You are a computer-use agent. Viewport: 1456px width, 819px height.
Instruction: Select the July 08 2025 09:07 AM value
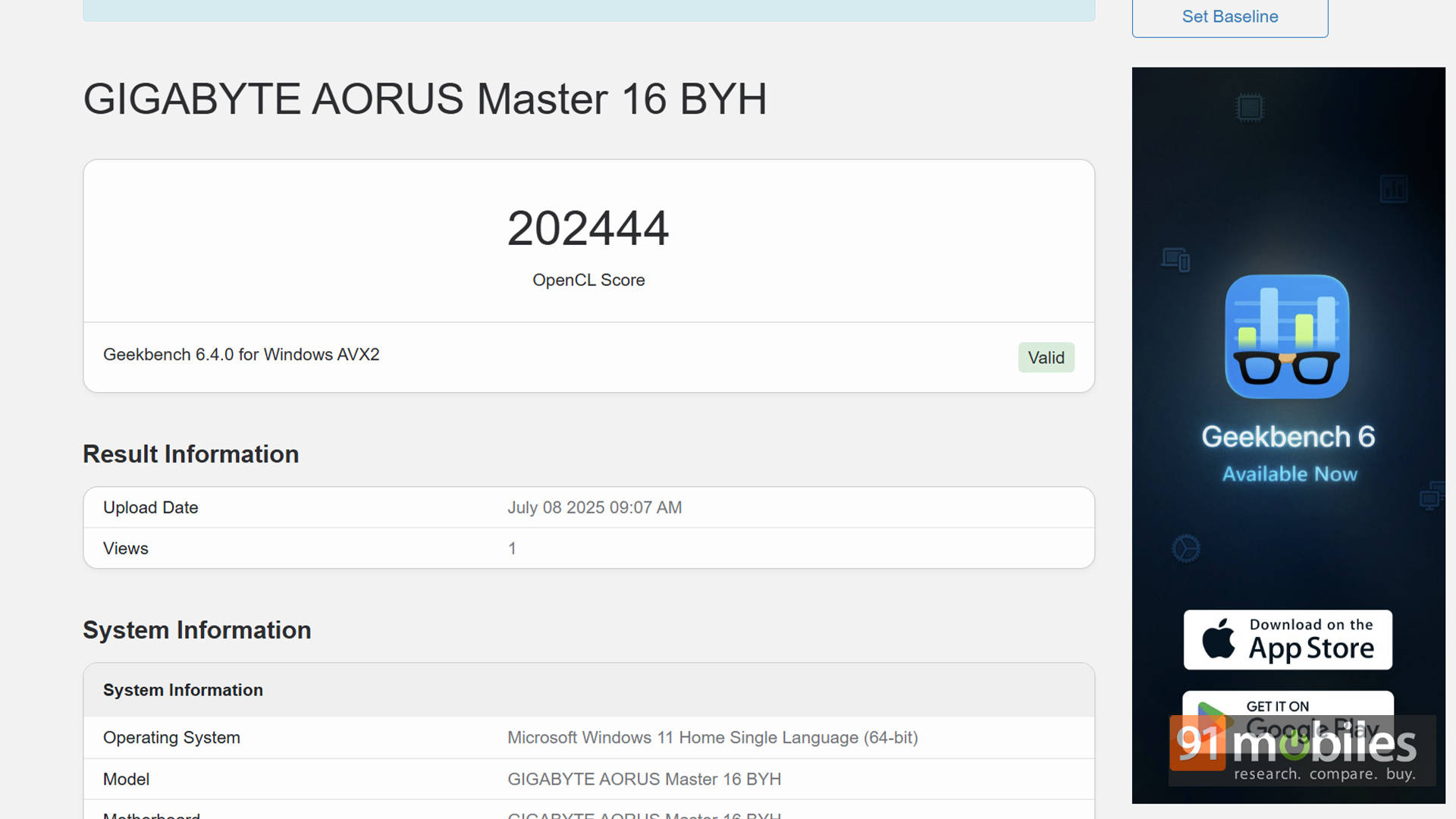click(x=595, y=507)
